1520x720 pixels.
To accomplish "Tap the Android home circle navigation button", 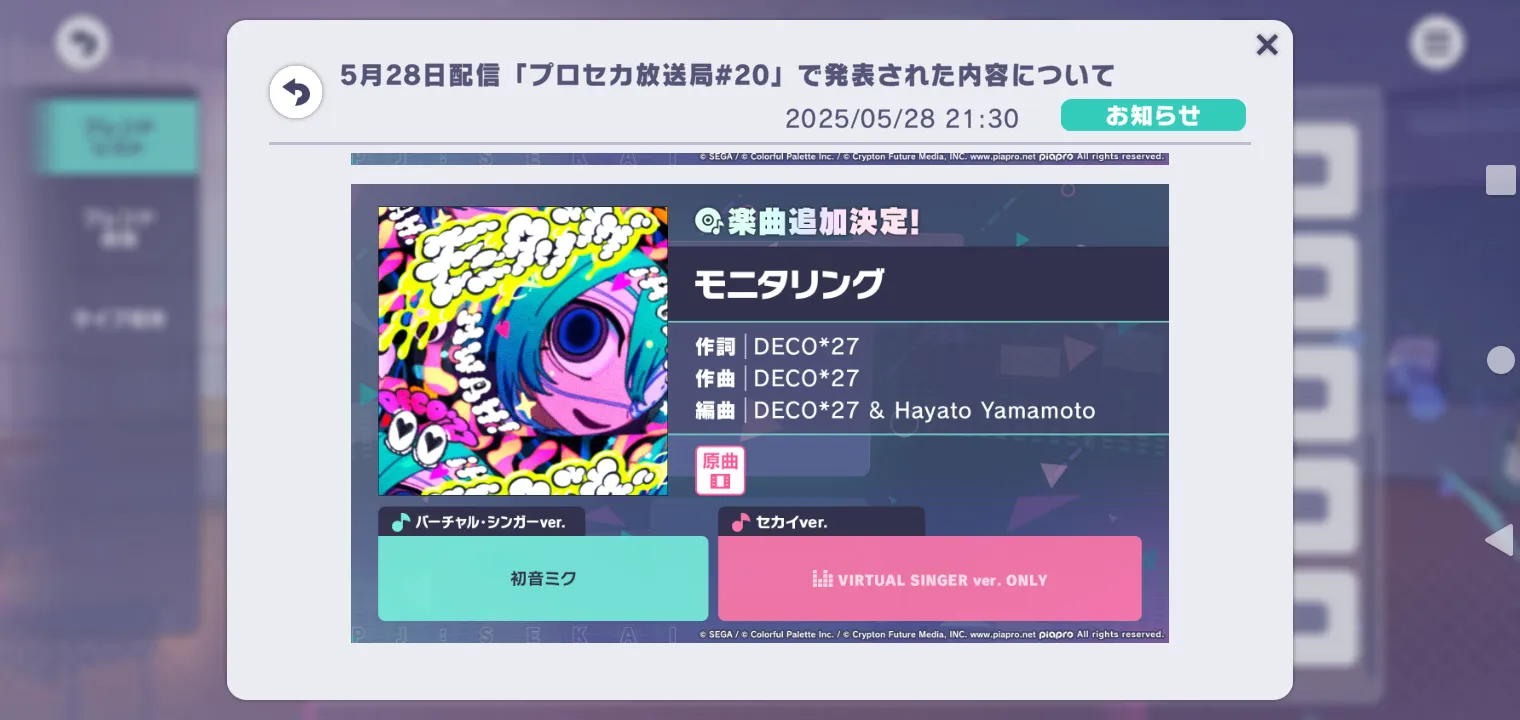I will pyautogui.click(x=1500, y=360).
